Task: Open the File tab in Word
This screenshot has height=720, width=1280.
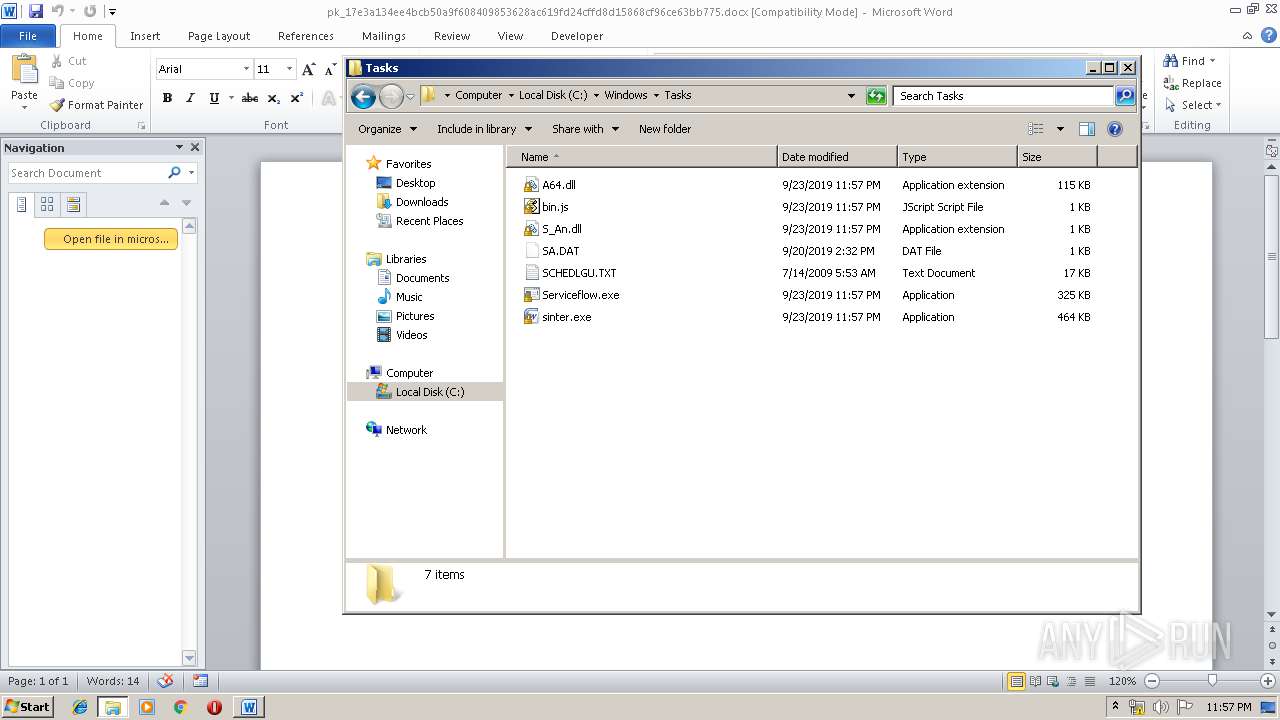Action: tap(28, 36)
